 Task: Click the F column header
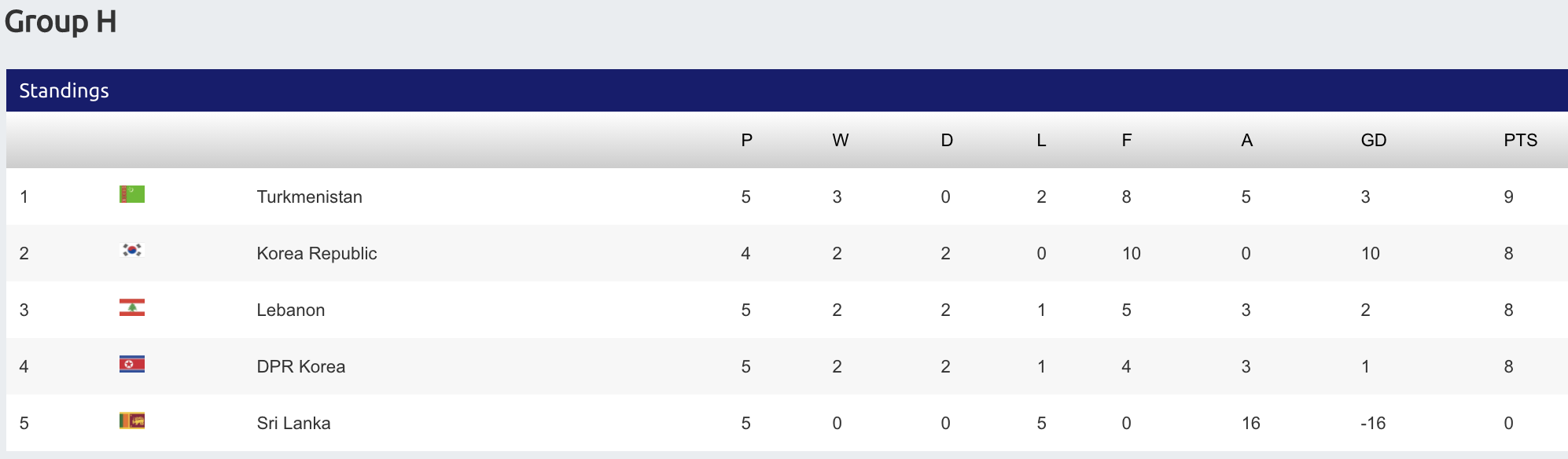tap(1127, 140)
